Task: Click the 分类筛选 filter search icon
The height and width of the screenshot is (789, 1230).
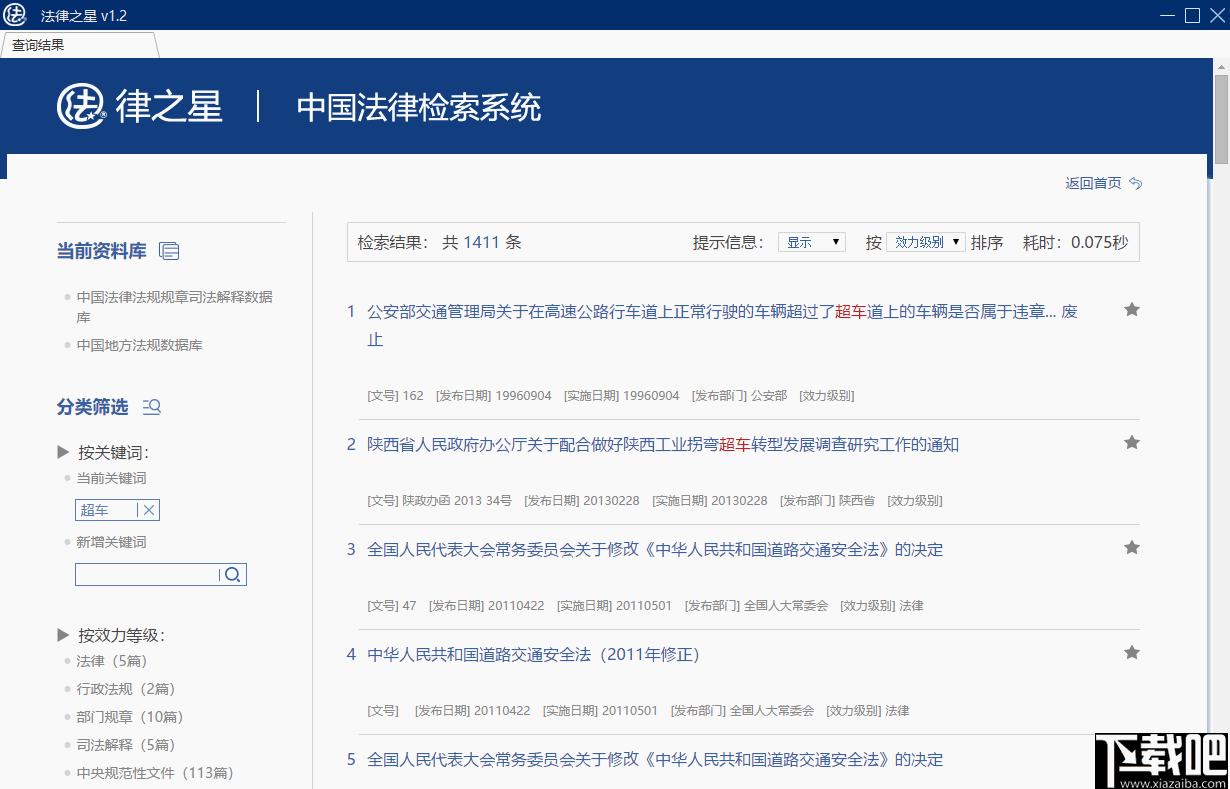Action: pyautogui.click(x=152, y=407)
